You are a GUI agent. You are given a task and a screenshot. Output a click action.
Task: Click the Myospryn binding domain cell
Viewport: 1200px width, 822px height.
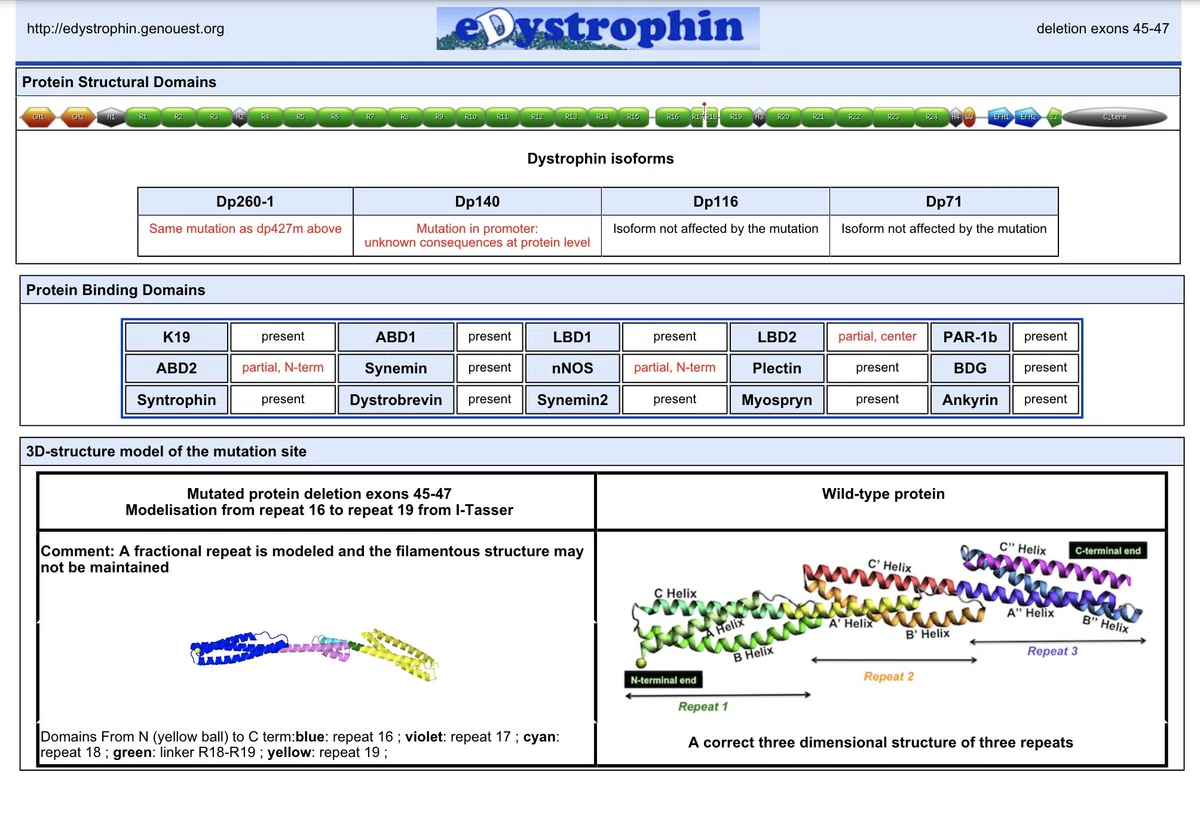coord(777,399)
